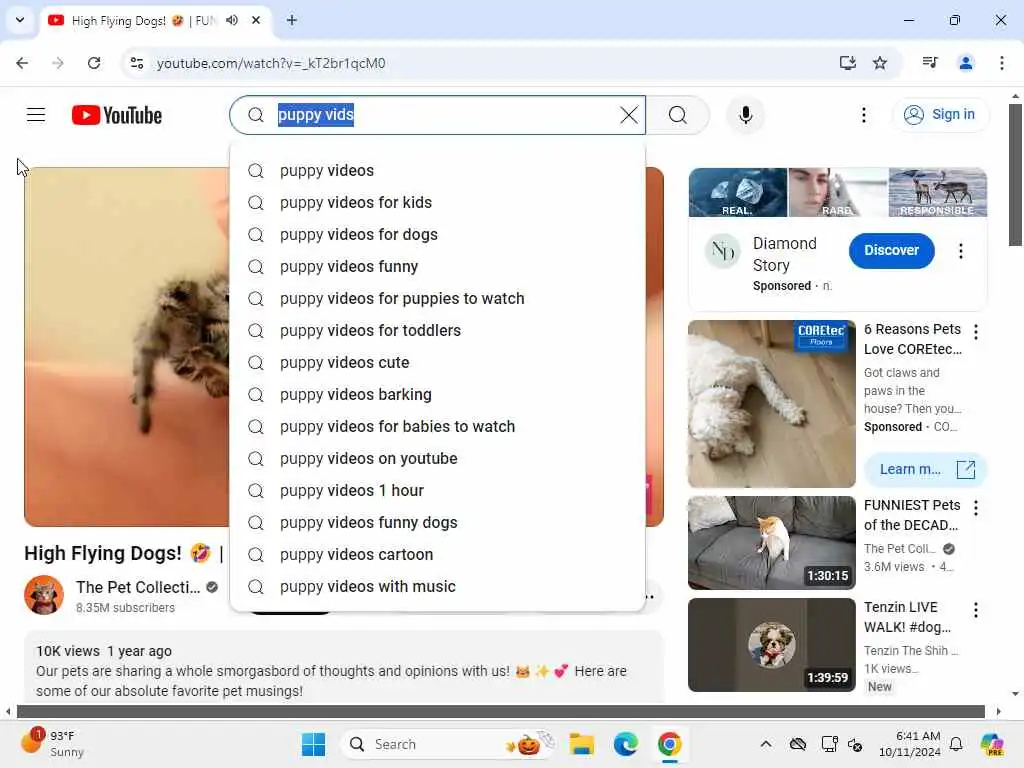Pick suggestion "puppy videos funny dogs"
The height and width of the screenshot is (768, 1024).
point(437,522)
